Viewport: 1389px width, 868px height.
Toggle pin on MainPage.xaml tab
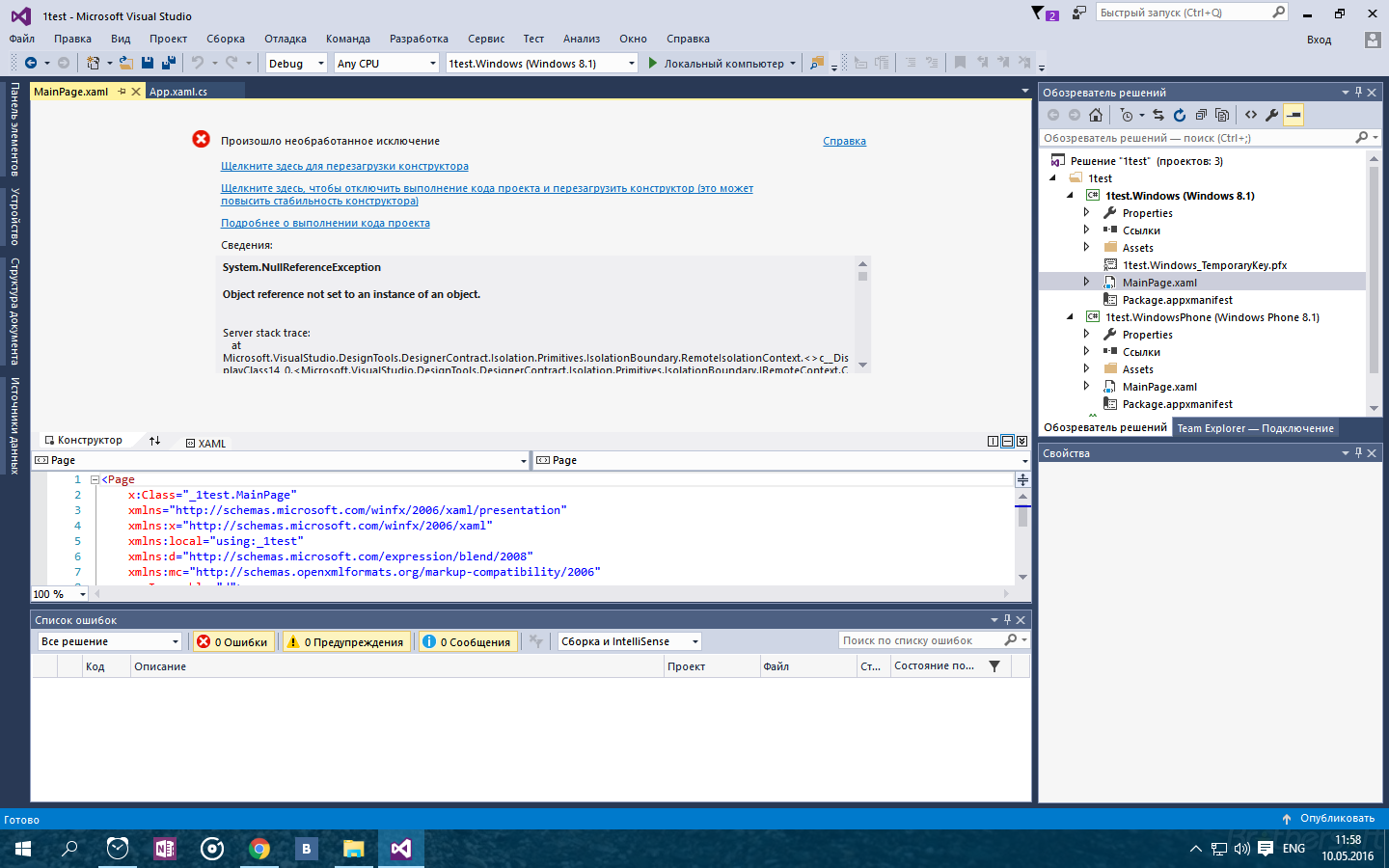click(x=122, y=92)
